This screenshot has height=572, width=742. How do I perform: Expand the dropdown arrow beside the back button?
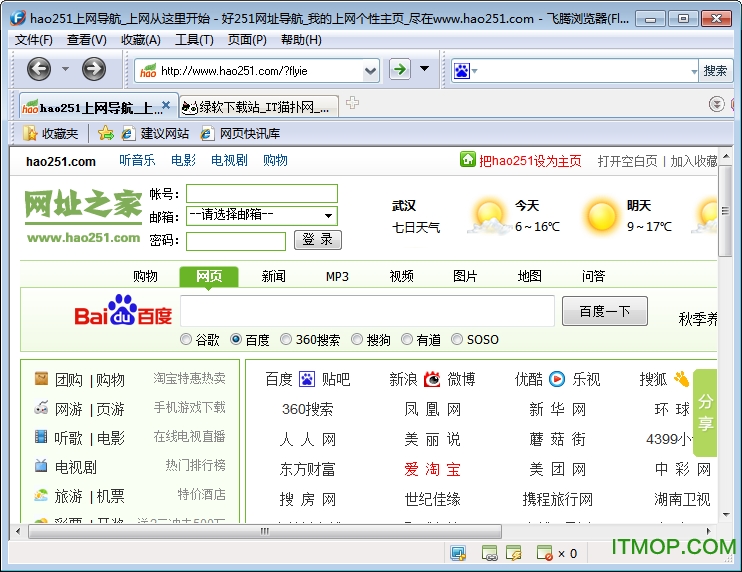click(65, 69)
